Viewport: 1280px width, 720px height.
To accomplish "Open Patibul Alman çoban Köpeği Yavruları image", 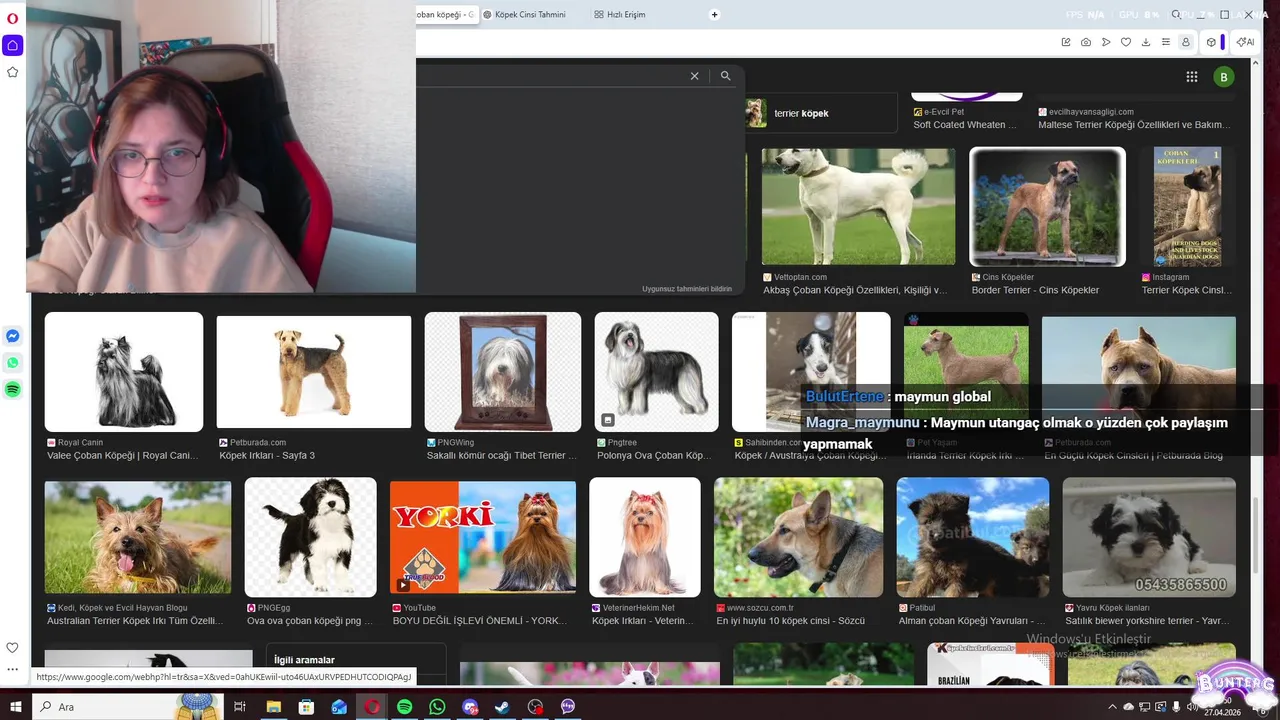I will point(973,537).
